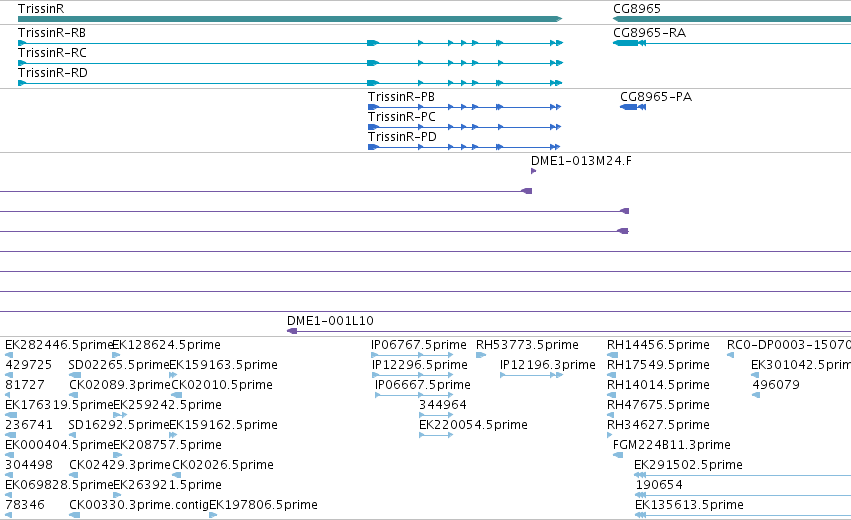This screenshot has height=520, width=851.
Task: Click the TrissinR-PC protein glyph
Action: coord(464,127)
